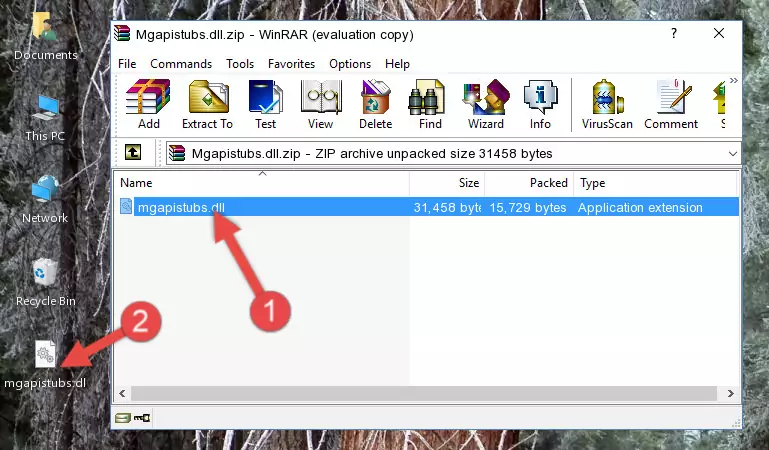
Task: Select the Network desktop icon
Action: tap(45, 200)
